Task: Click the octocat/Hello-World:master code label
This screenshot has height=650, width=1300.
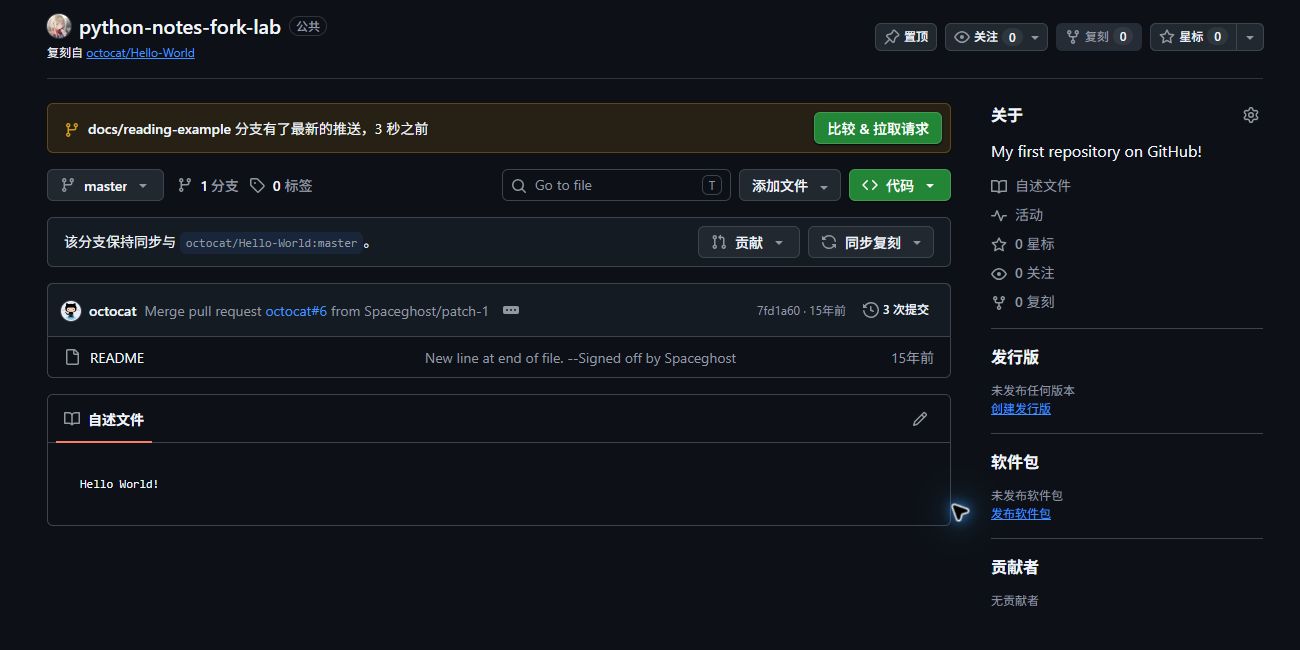Action: 271,243
